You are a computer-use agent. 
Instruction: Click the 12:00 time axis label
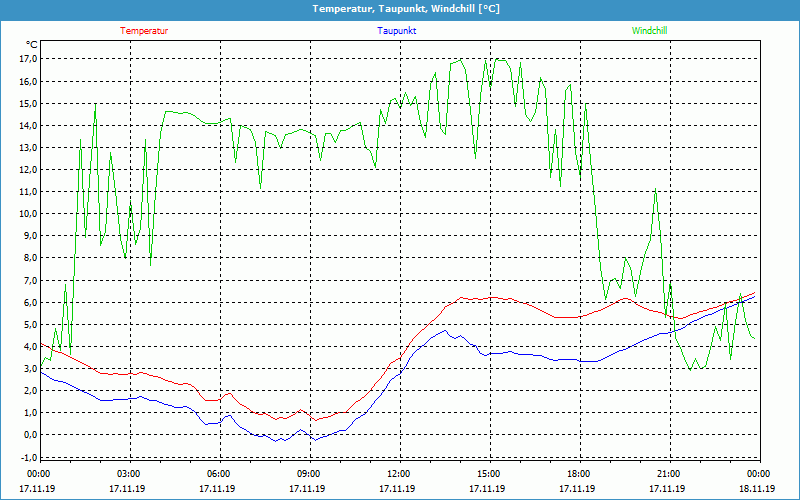(x=399, y=474)
